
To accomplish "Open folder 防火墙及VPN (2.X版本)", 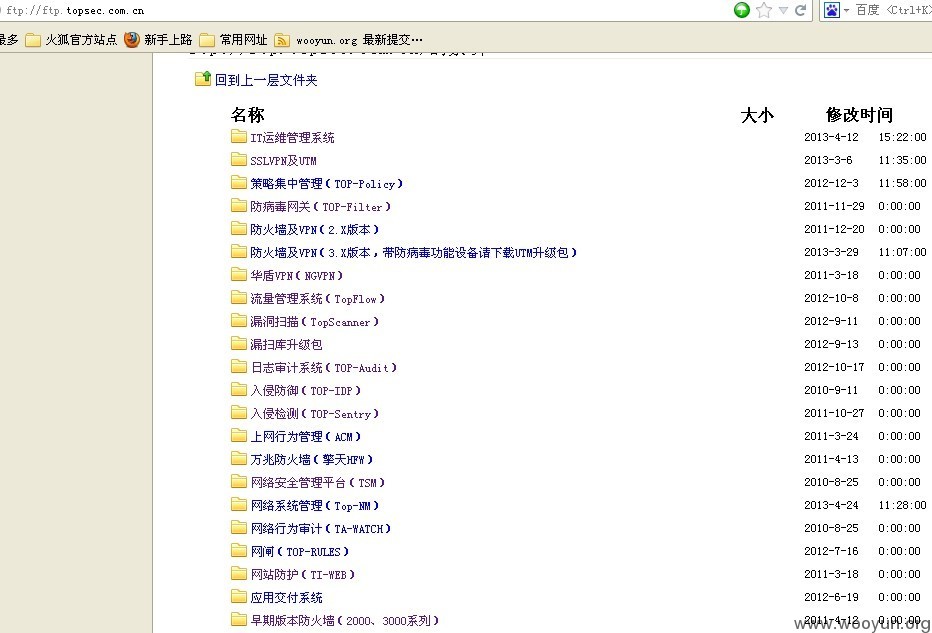I will (x=314, y=230).
